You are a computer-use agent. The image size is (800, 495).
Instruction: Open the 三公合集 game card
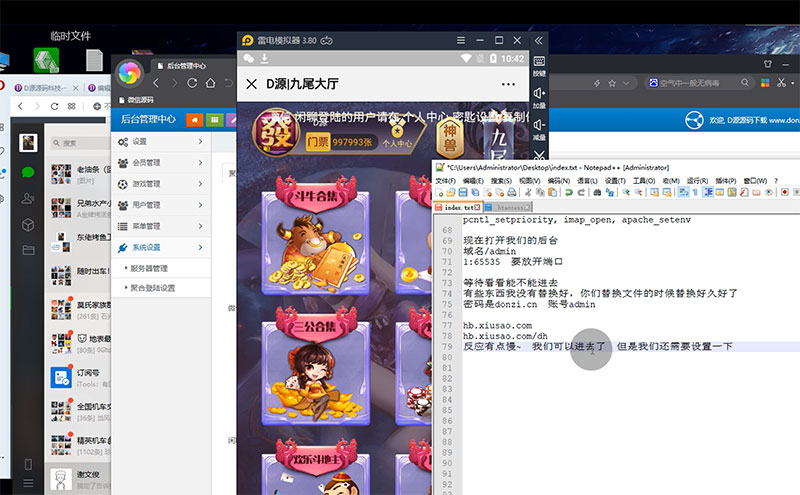click(x=315, y=366)
